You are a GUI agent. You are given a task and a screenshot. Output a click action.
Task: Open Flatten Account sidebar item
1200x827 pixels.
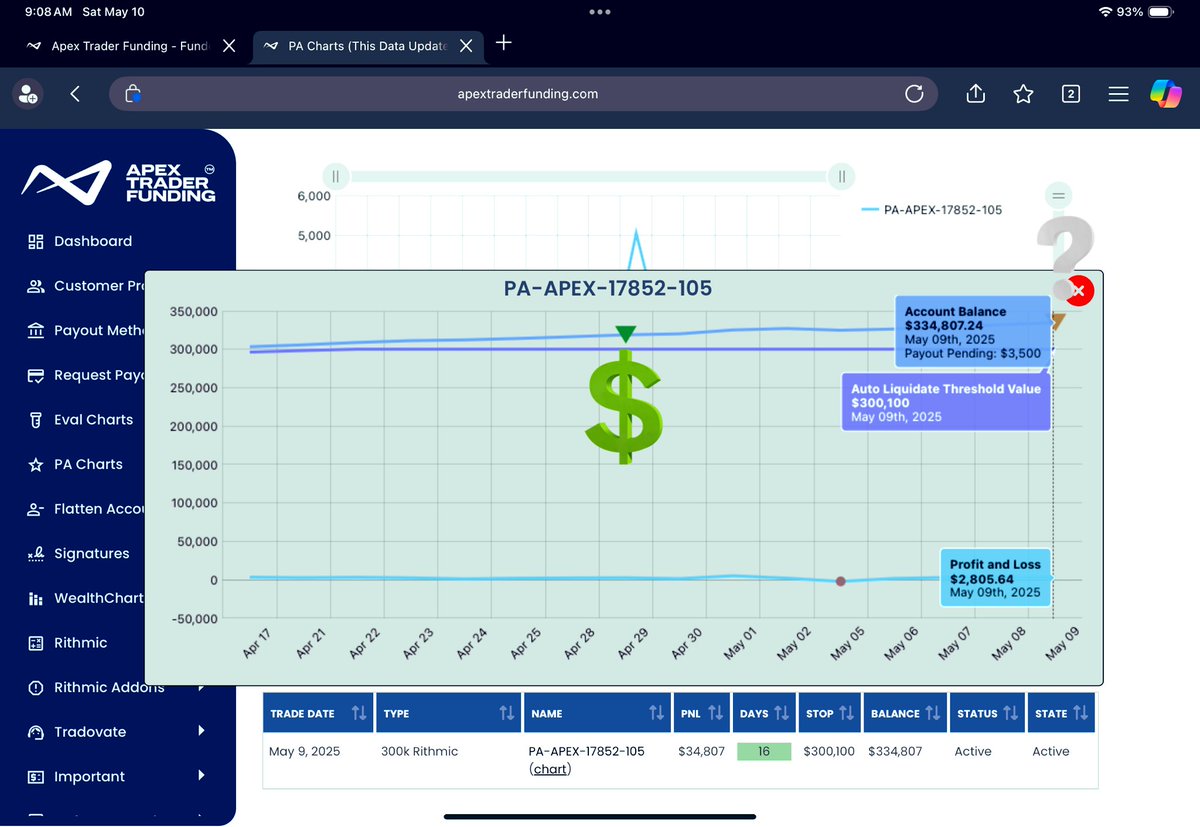click(x=87, y=509)
